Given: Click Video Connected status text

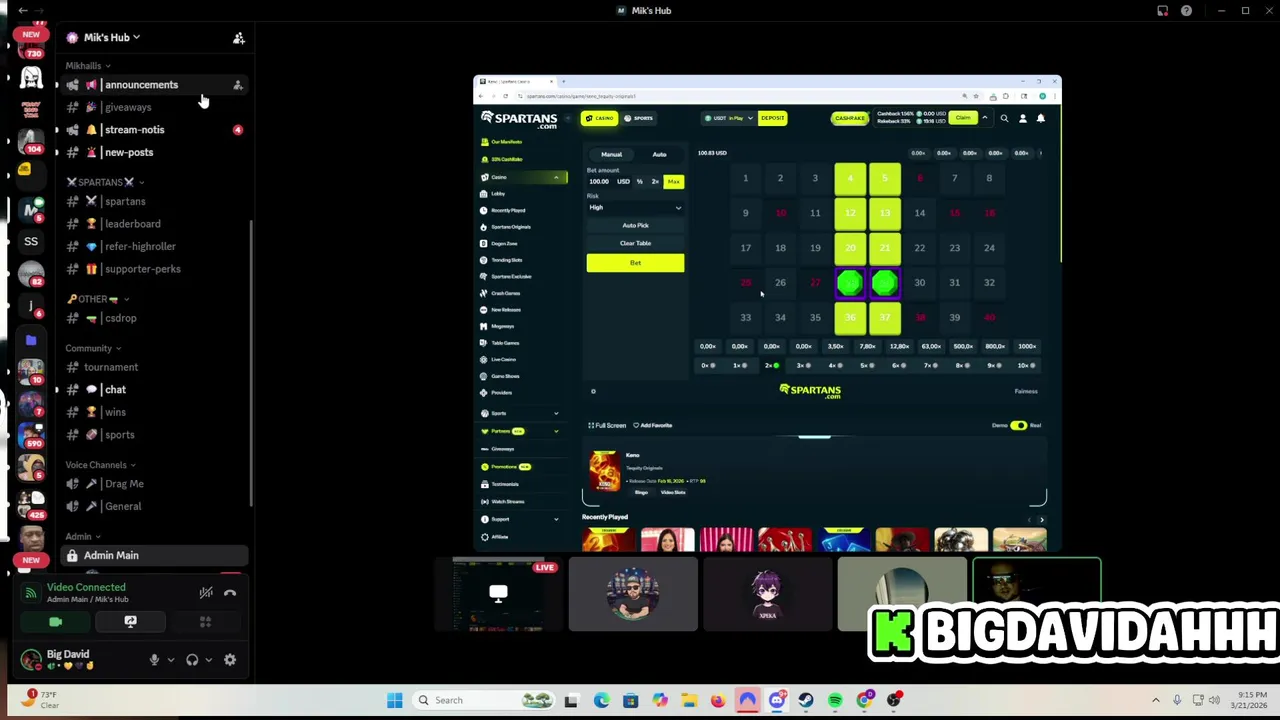Looking at the screenshot, I should pos(86,587).
